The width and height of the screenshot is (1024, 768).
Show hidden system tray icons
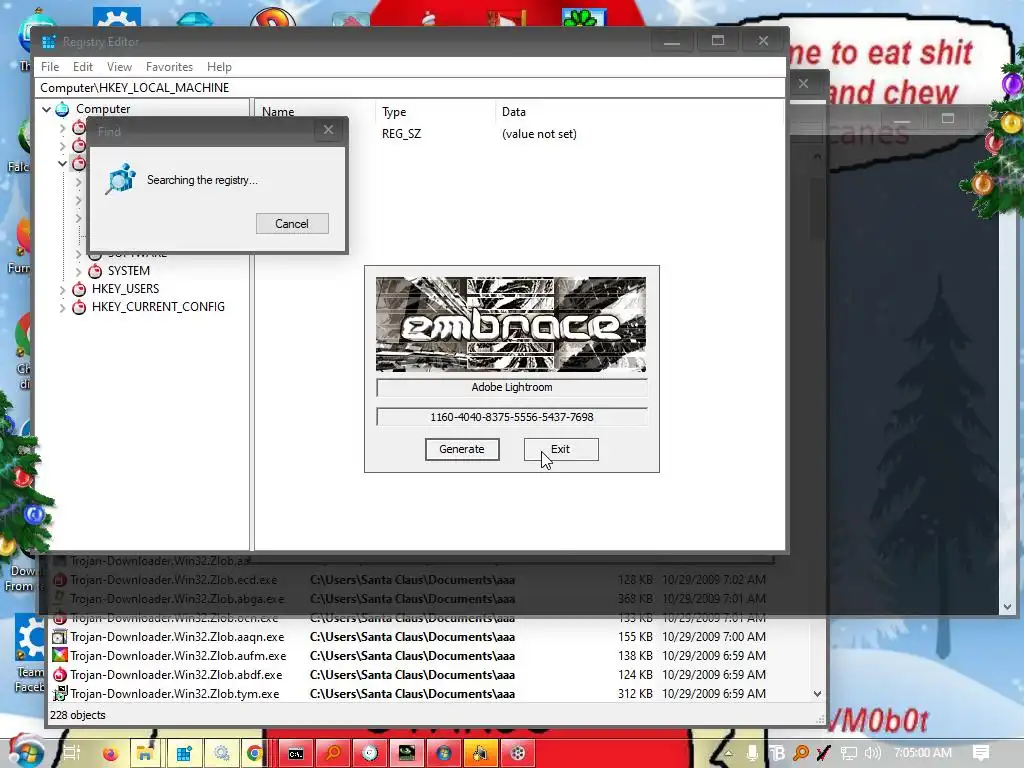tap(728, 753)
